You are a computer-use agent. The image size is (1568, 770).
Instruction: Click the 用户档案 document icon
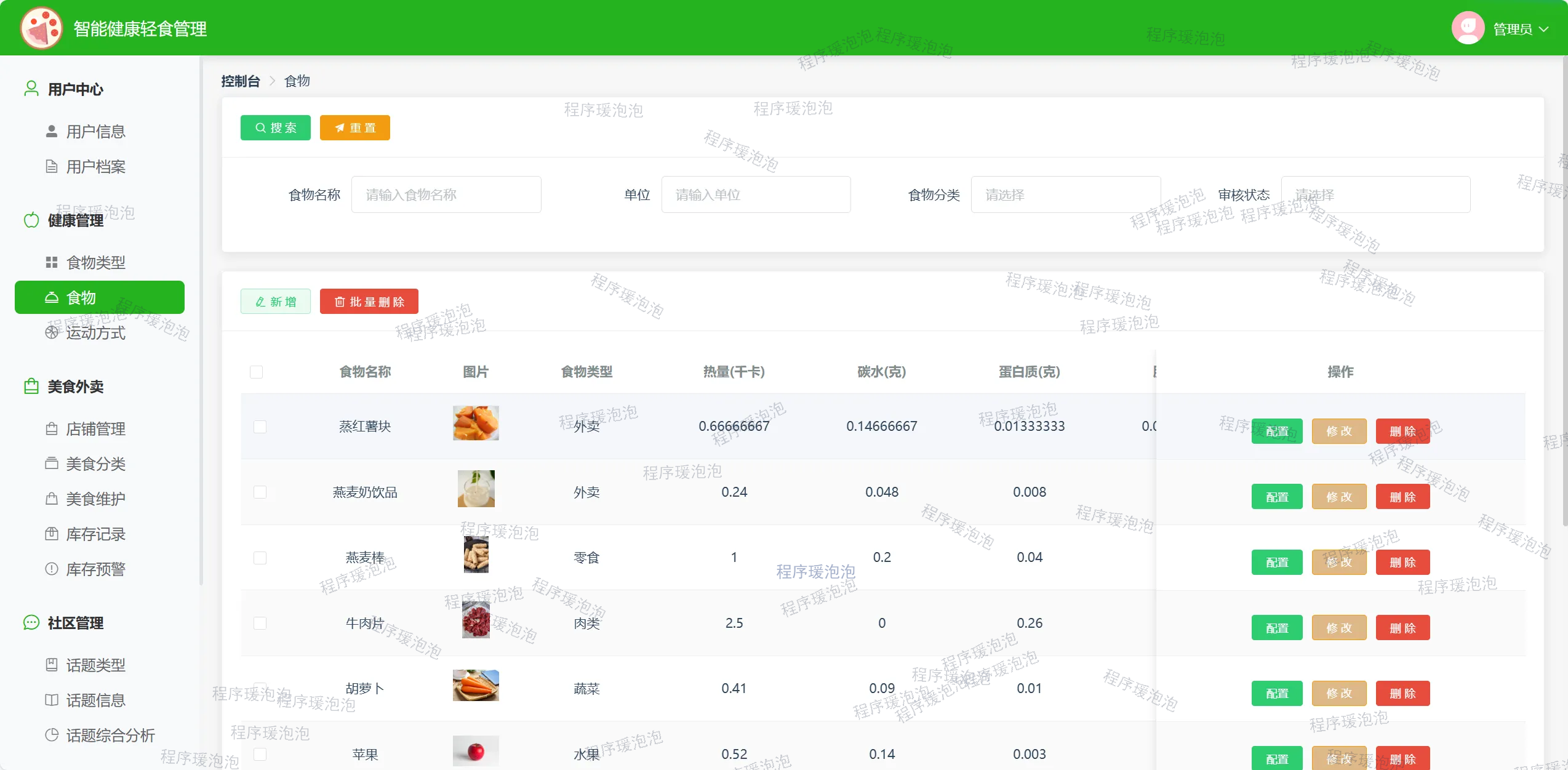click(x=52, y=166)
